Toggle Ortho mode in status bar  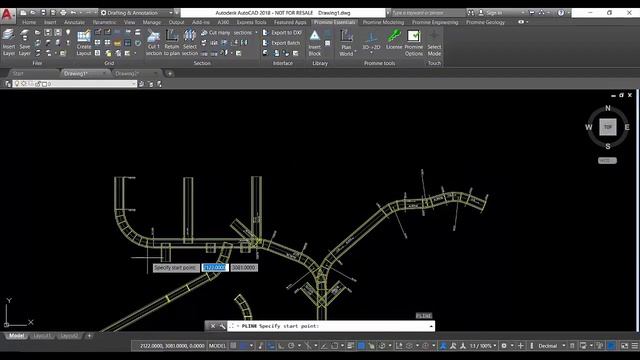pos(281,346)
